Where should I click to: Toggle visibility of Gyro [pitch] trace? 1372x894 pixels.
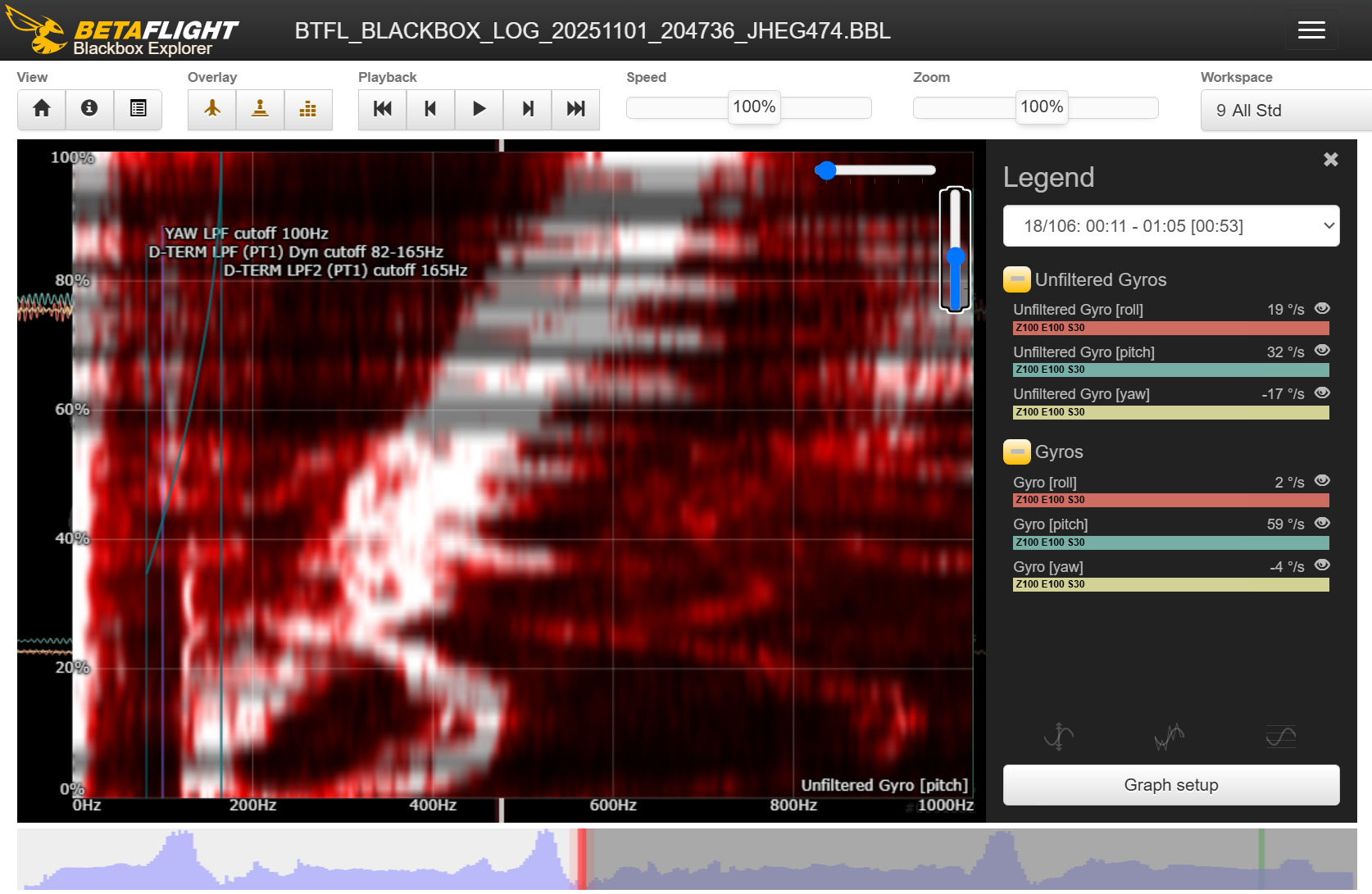coord(1321,524)
